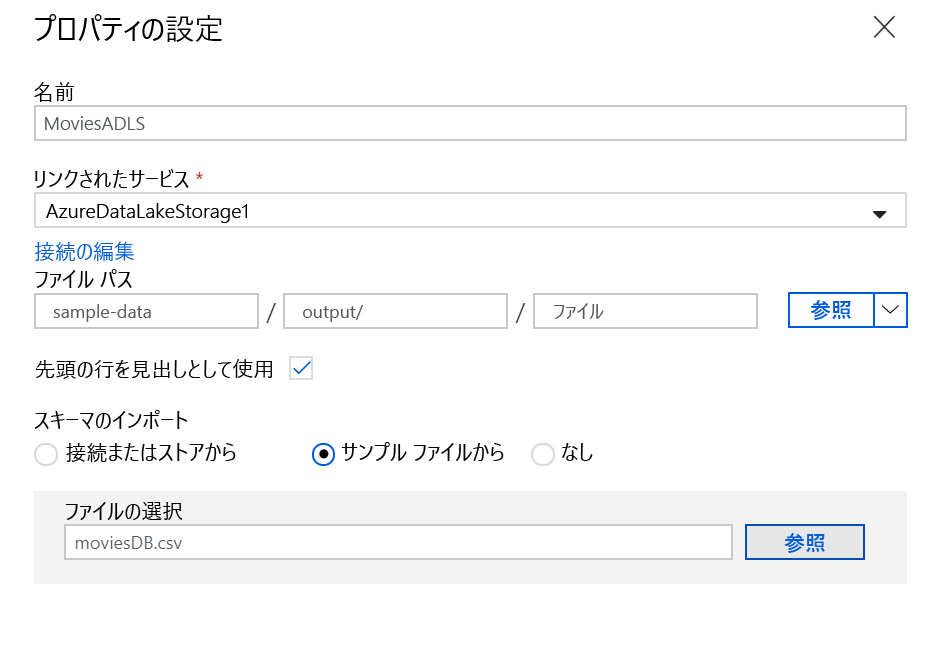Click the X icon at top right
Image resolution: width=943 pixels, height=663 pixels.
point(884,28)
